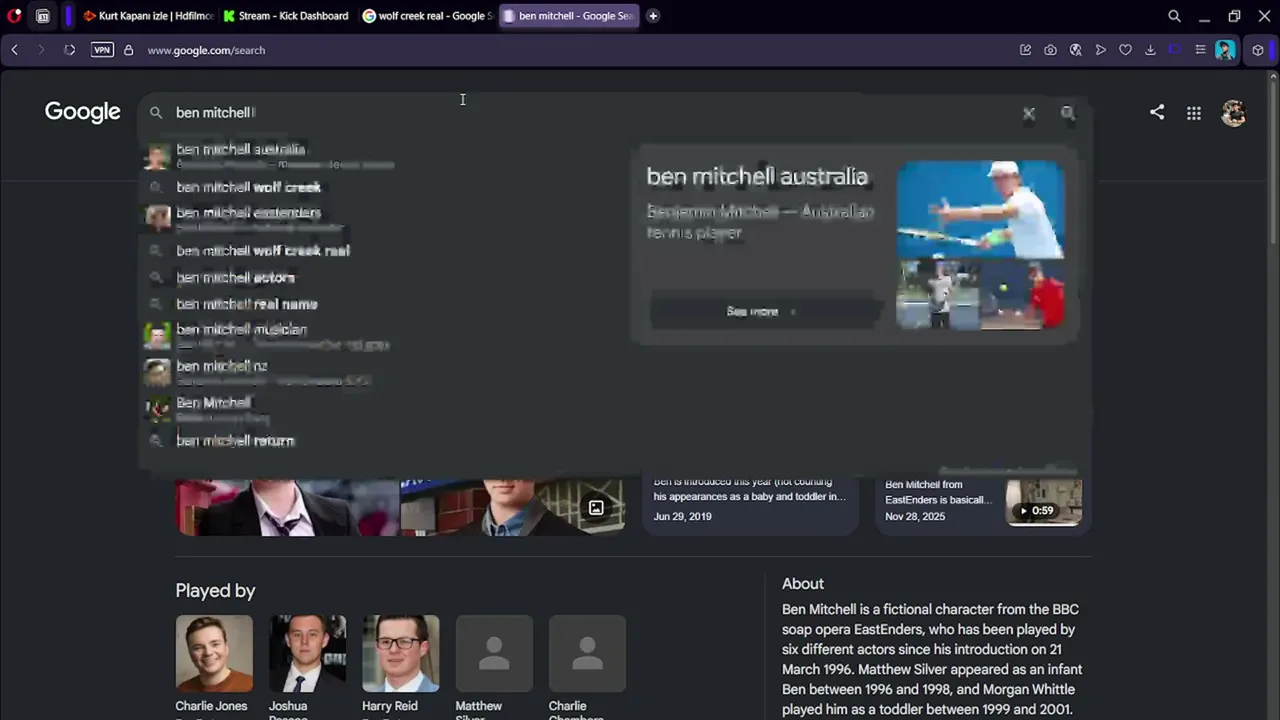The height and width of the screenshot is (720, 1280).
Task: Open a new browser tab
Action: (653, 16)
